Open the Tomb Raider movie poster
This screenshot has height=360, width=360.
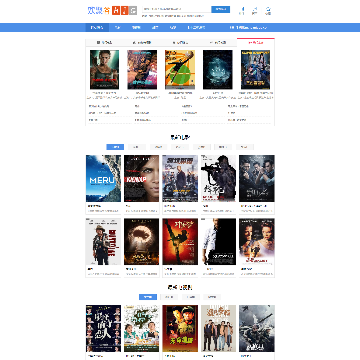click(104, 70)
